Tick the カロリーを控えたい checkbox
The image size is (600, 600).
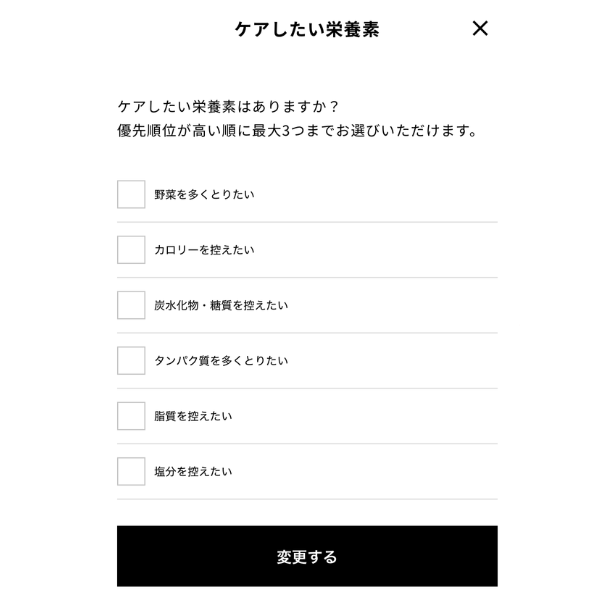click(131, 250)
